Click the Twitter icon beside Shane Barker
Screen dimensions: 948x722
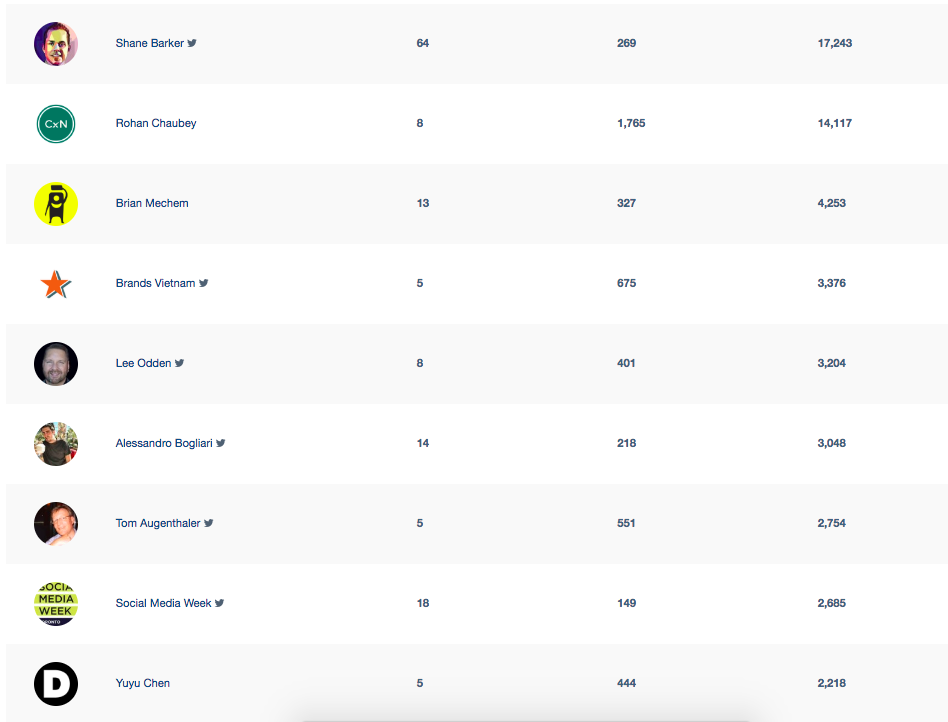click(192, 43)
